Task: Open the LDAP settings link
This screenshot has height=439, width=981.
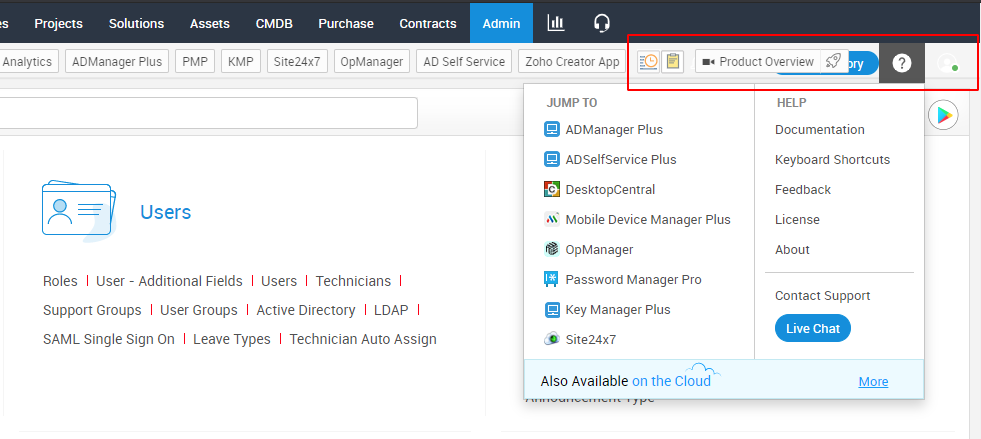Action: [x=391, y=310]
